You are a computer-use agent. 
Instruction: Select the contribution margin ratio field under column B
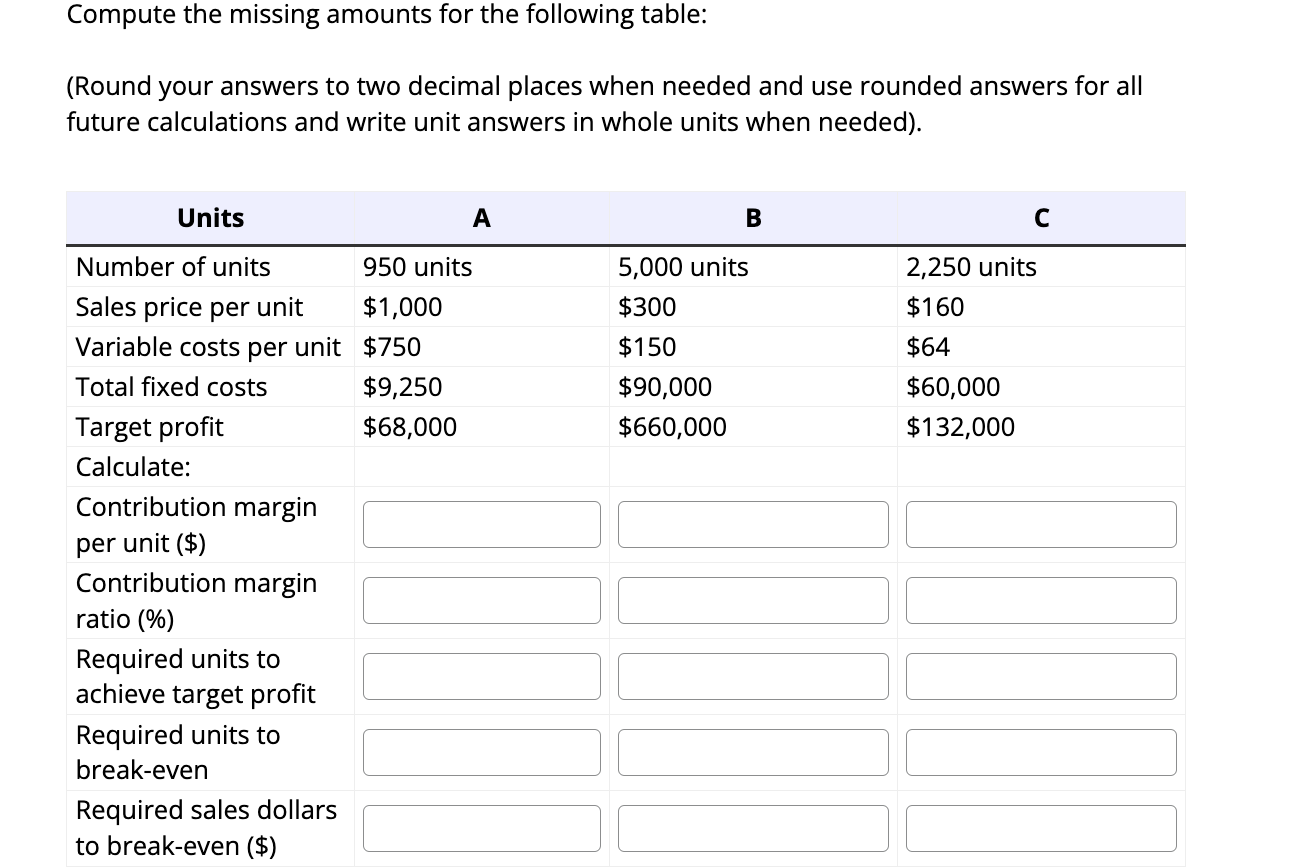pos(753,600)
